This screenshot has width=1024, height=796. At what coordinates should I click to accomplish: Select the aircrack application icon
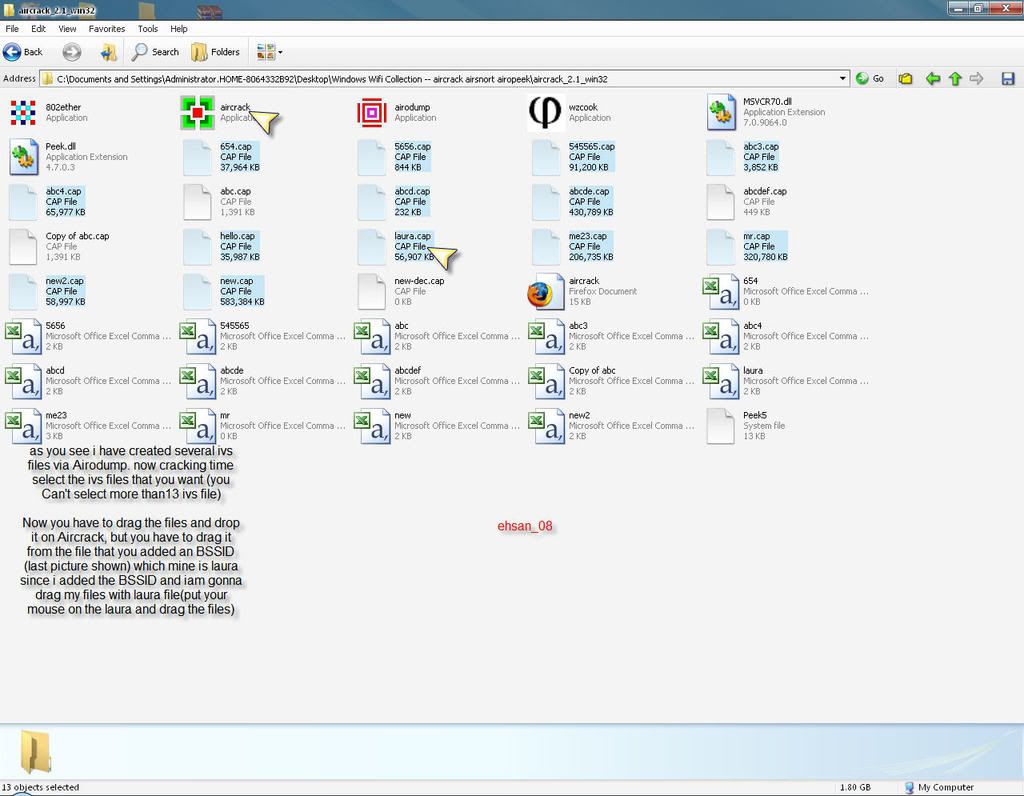point(197,112)
